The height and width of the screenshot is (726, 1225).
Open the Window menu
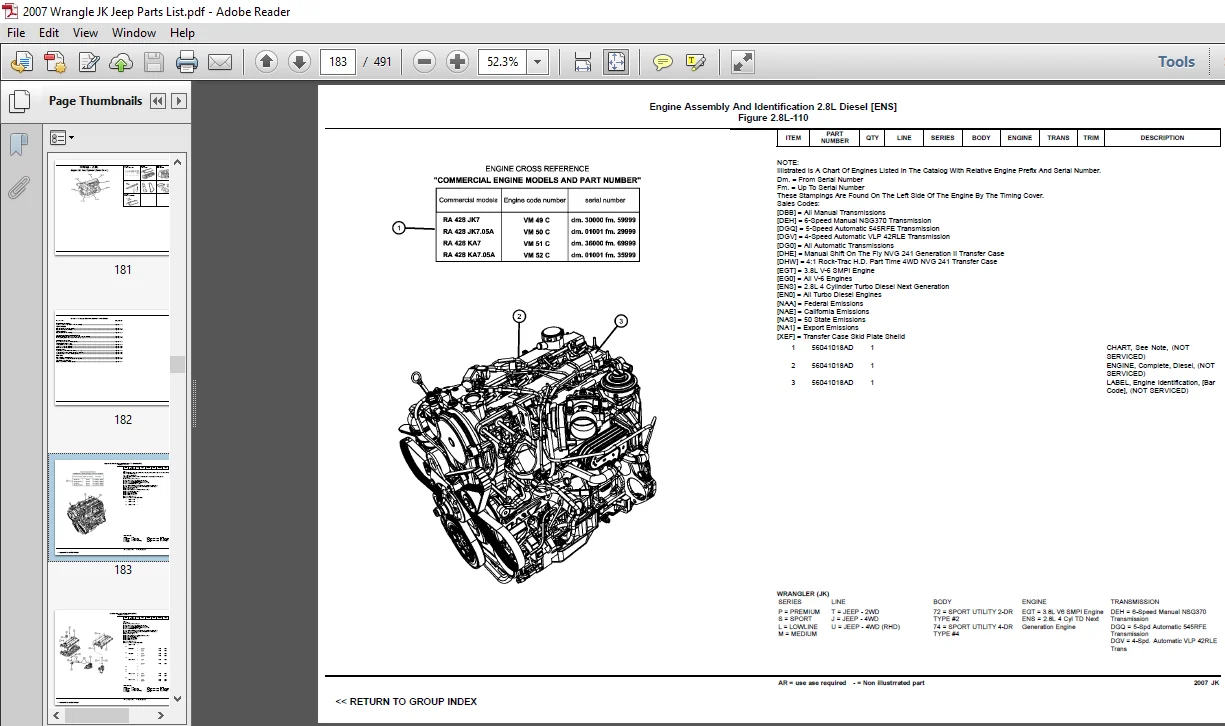click(134, 32)
